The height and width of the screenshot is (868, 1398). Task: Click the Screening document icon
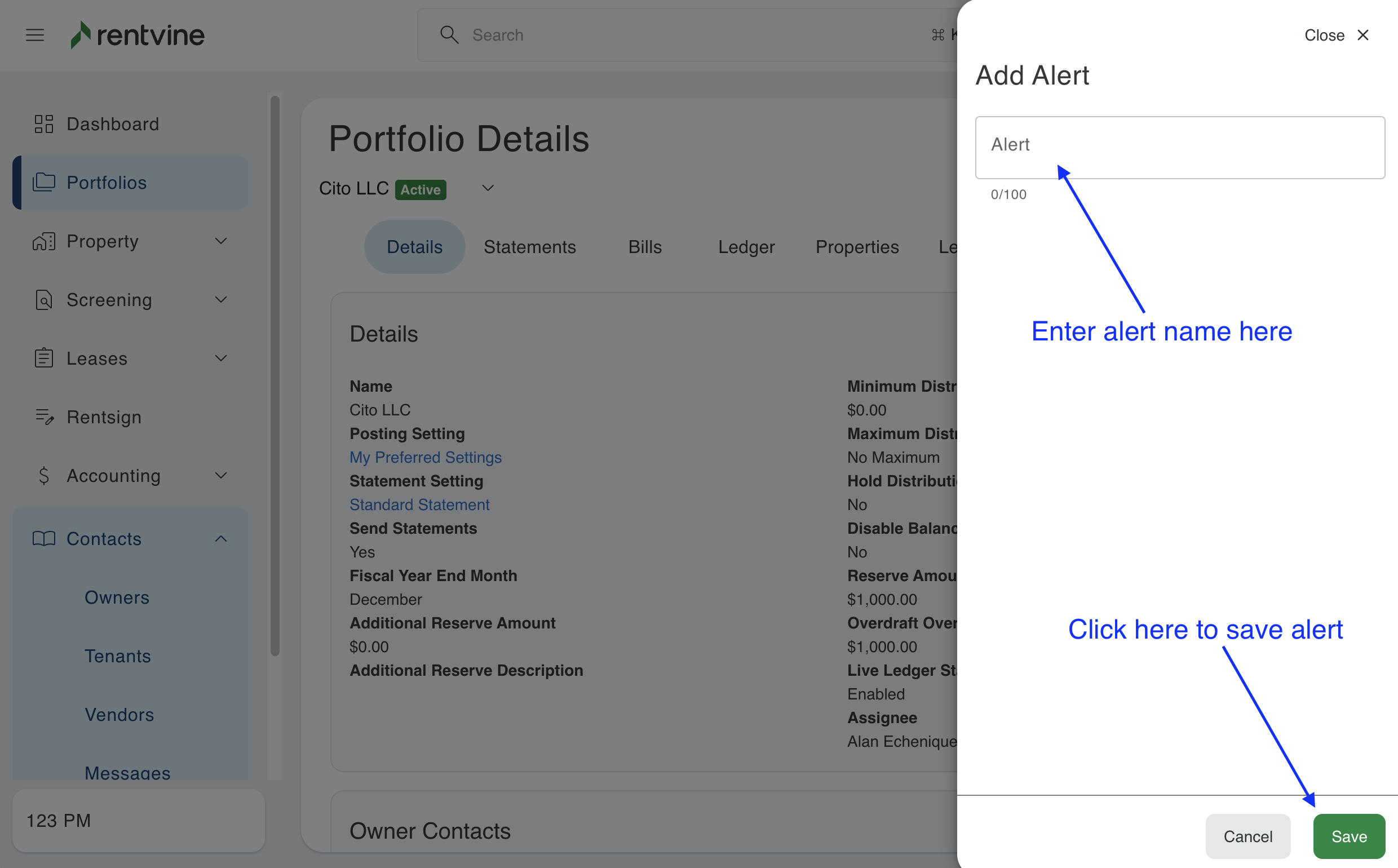pos(43,300)
